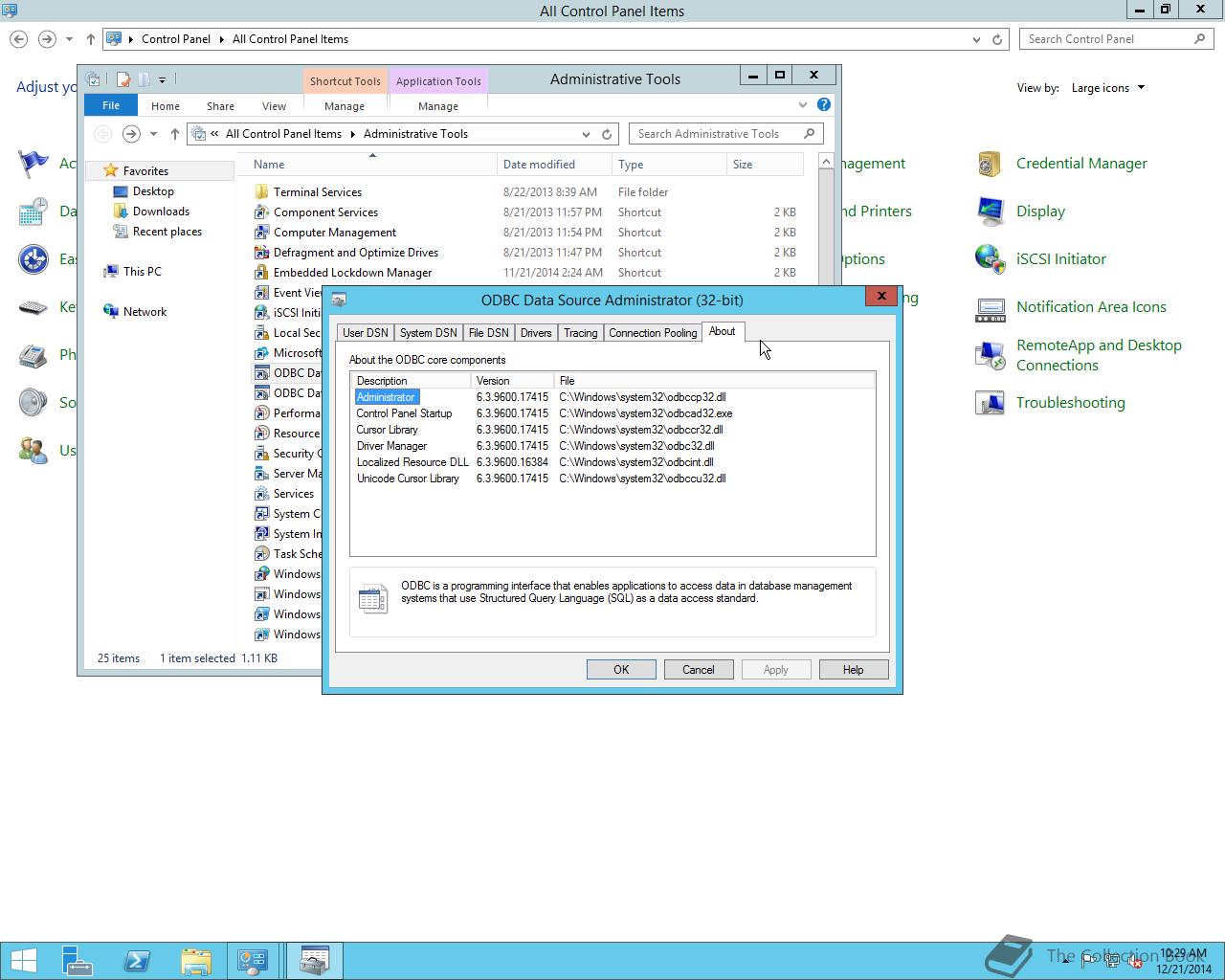Open the Display control panel icon
1225x980 pixels.
pyautogui.click(x=990, y=212)
